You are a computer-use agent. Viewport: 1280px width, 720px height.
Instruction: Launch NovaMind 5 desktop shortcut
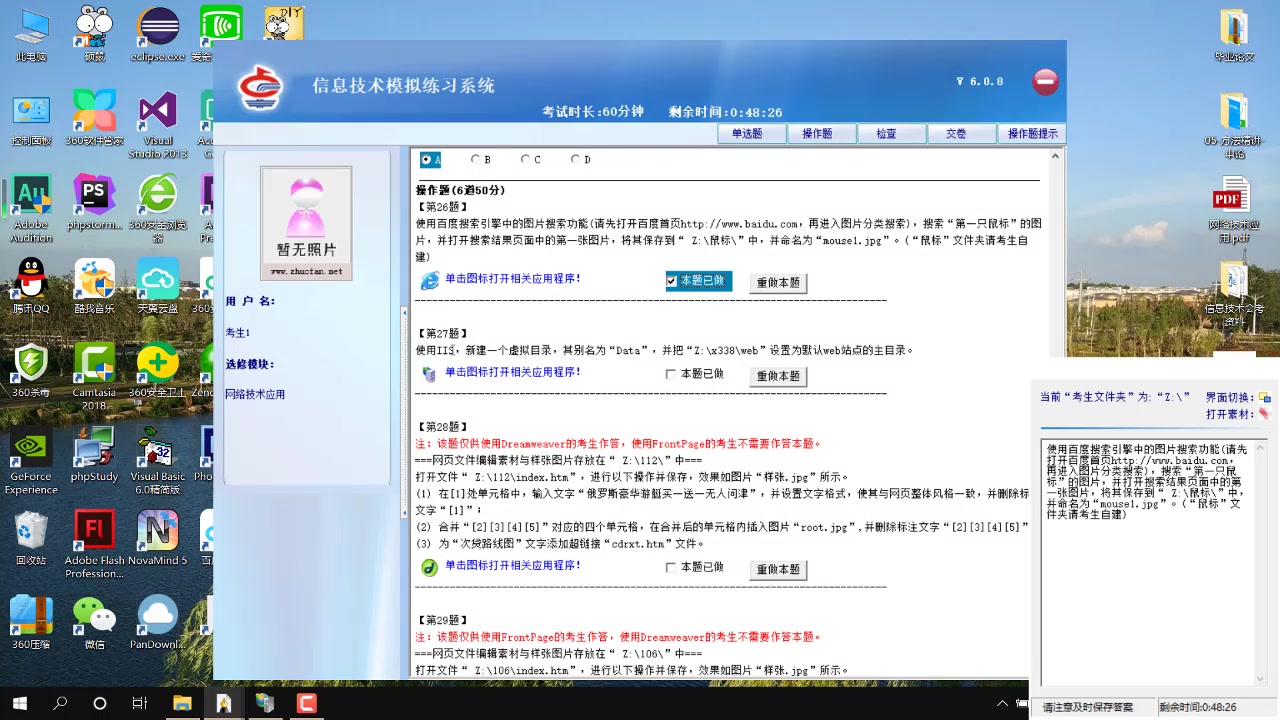click(x=158, y=539)
